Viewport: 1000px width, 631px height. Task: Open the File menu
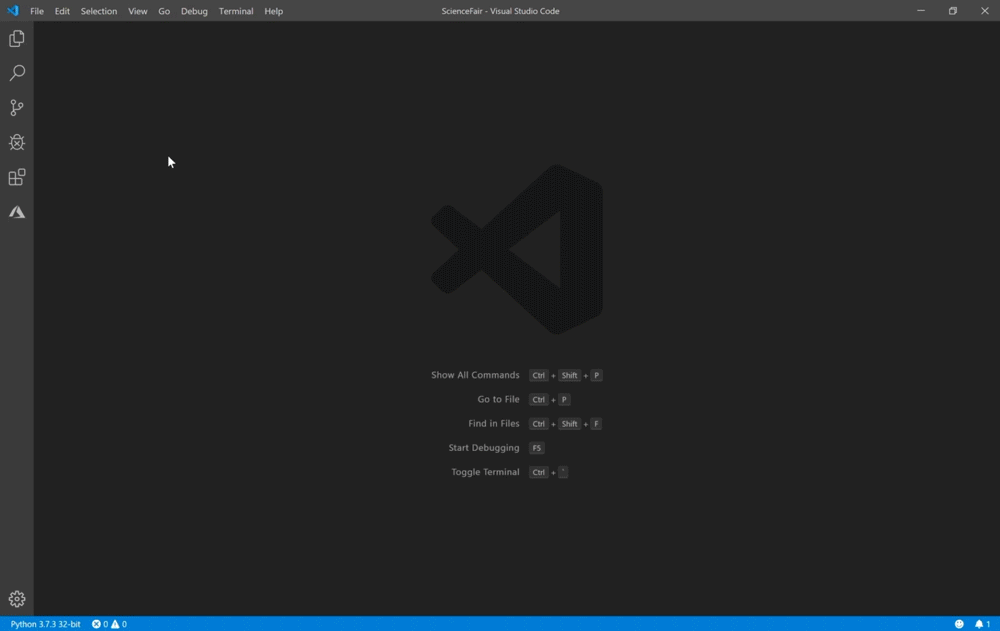tap(37, 11)
